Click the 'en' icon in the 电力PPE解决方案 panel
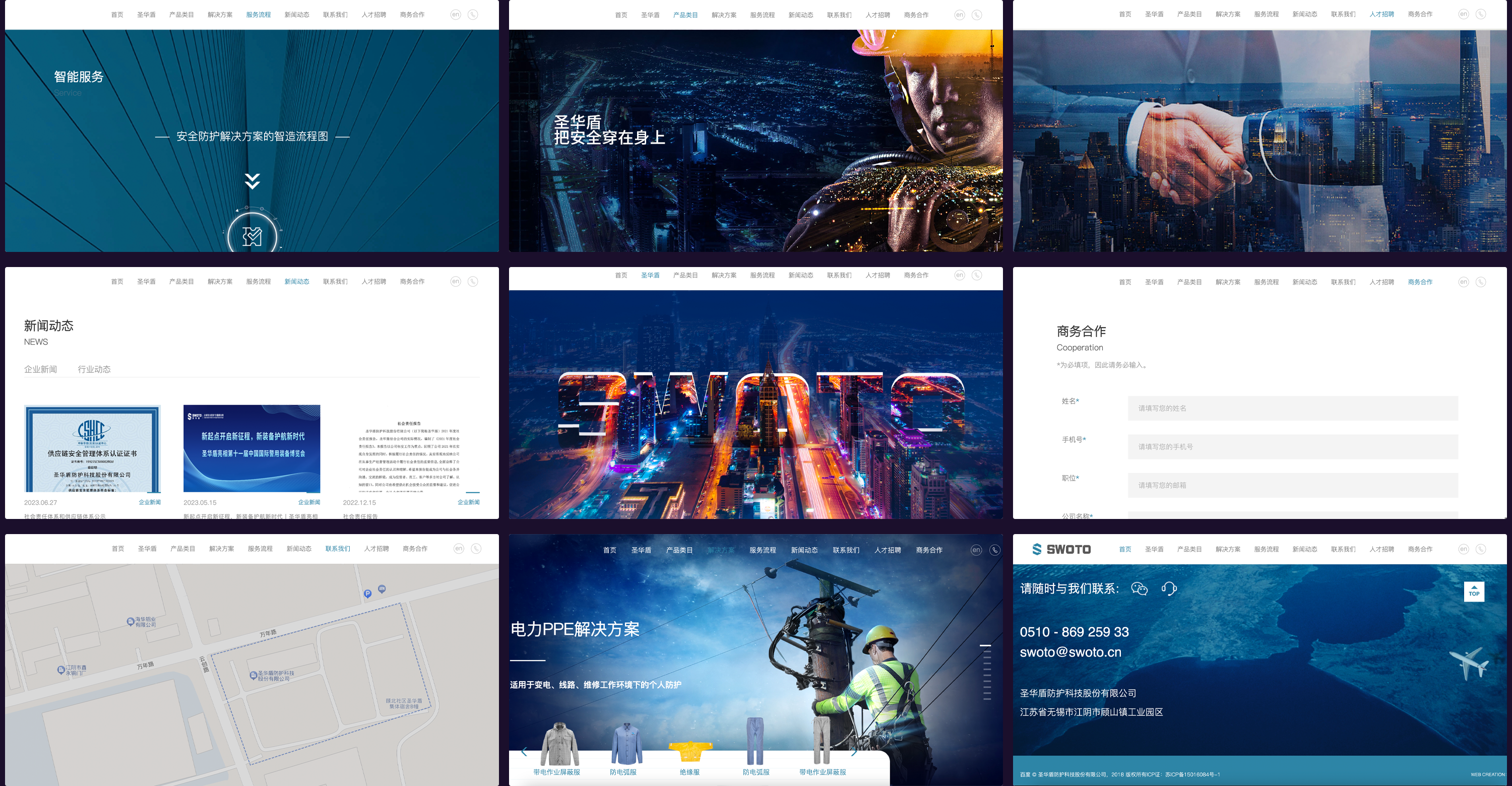The width and height of the screenshot is (1512, 786). point(976,550)
